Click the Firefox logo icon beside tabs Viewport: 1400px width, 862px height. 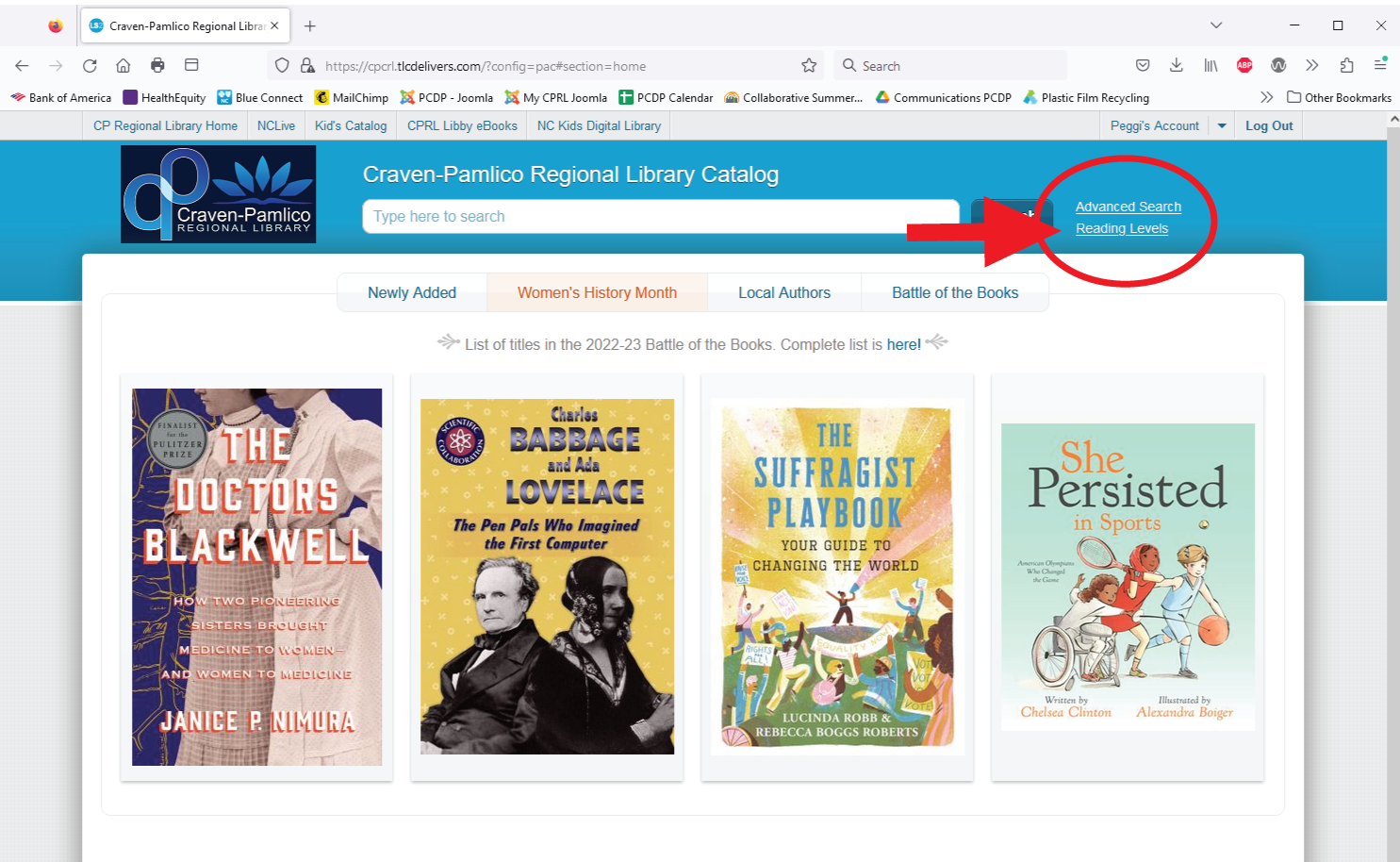[x=56, y=25]
